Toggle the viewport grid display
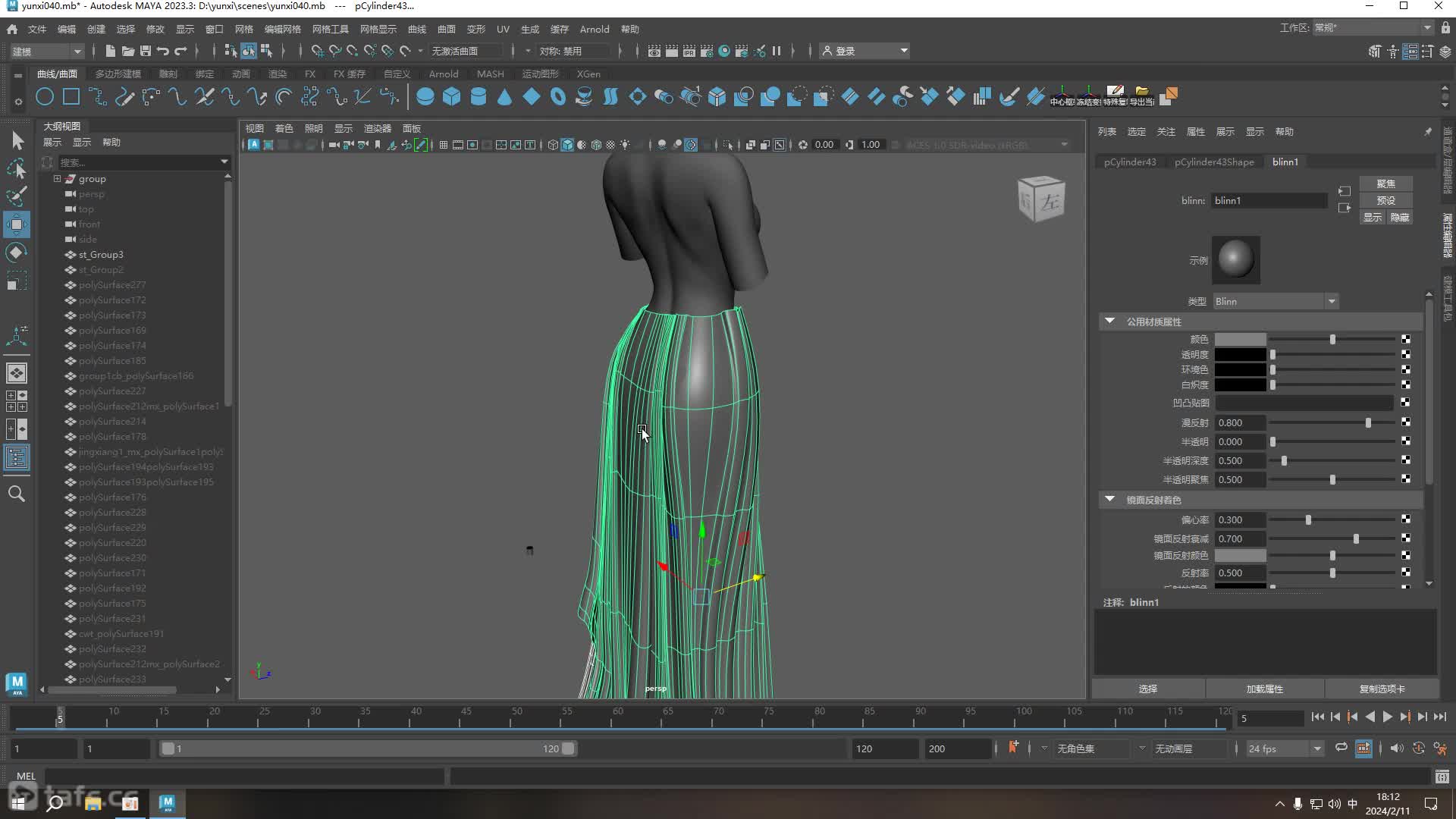 (444, 145)
